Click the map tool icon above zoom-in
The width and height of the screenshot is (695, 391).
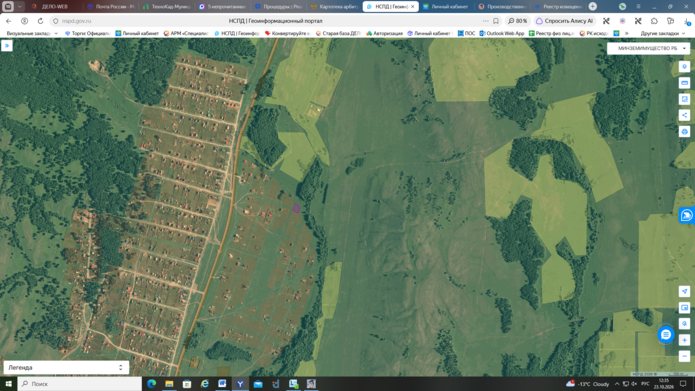tap(684, 324)
